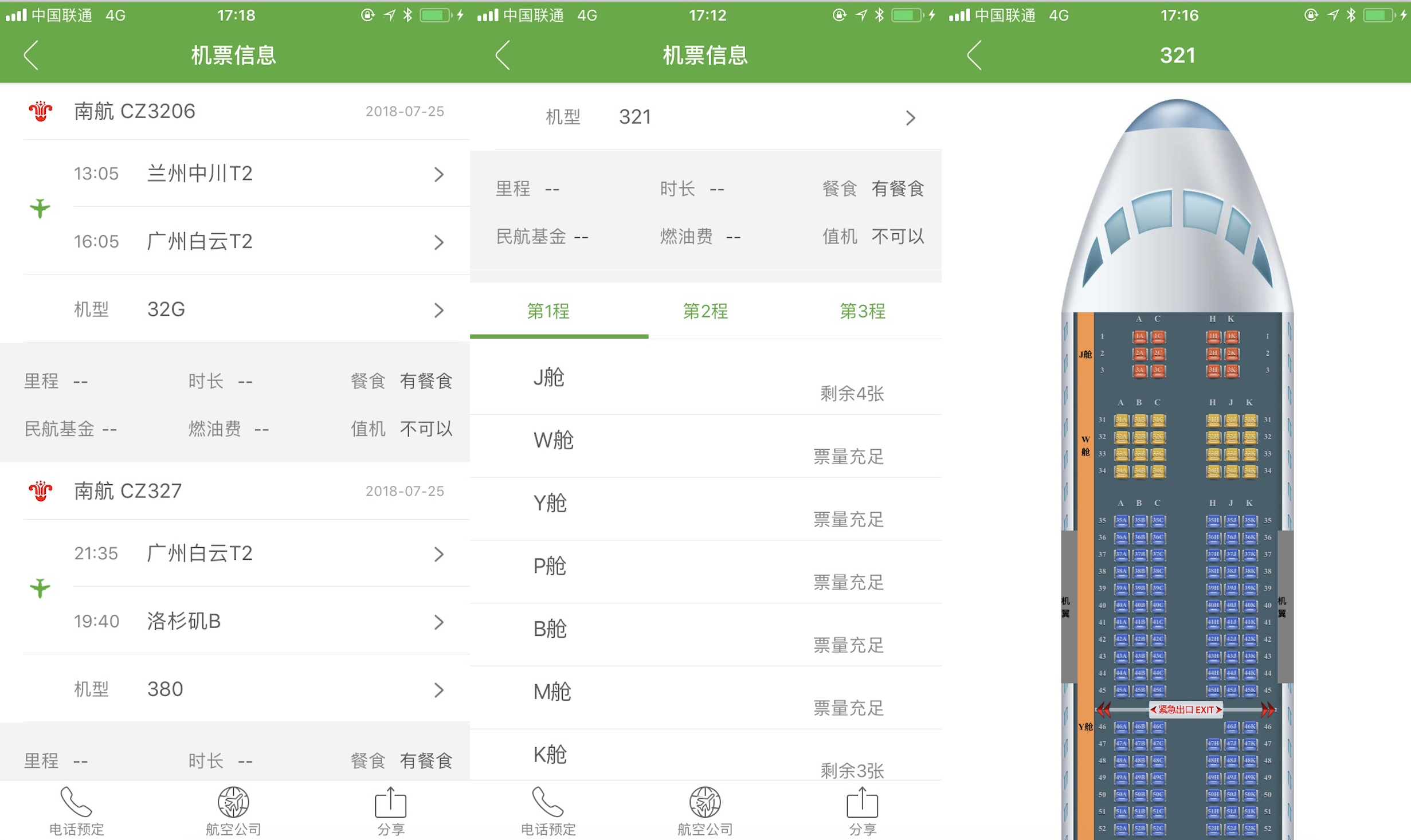Open the 机型 321 chevron
This screenshot has width=1411, height=840.
(910, 118)
